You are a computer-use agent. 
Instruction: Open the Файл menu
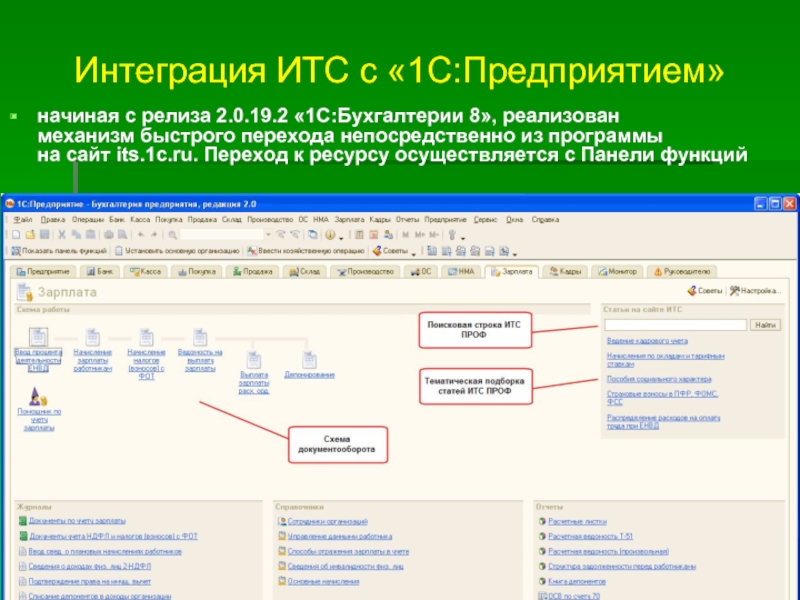22,219
